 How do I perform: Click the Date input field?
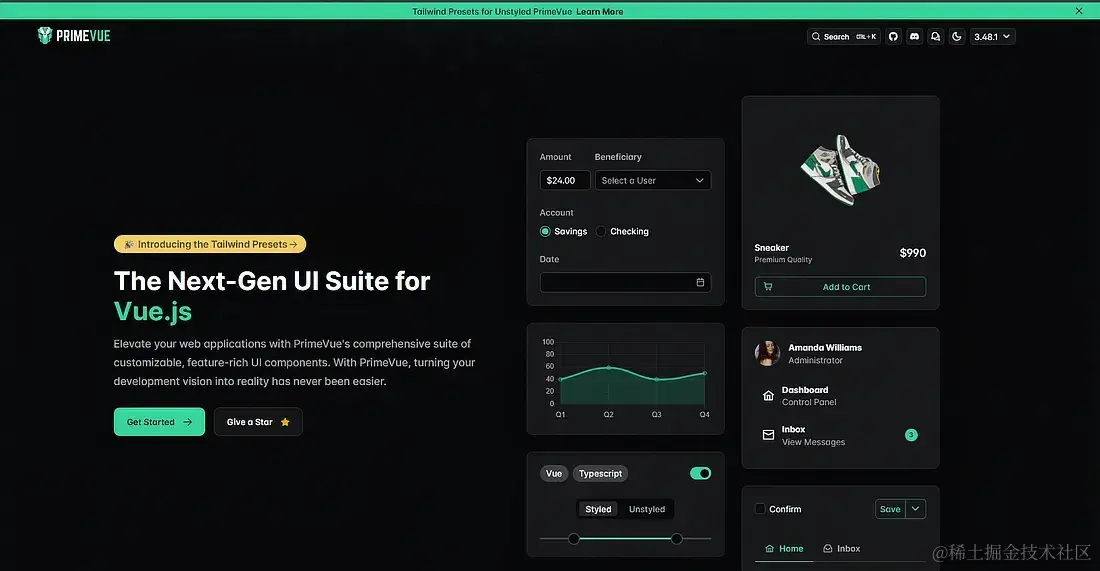click(625, 282)
